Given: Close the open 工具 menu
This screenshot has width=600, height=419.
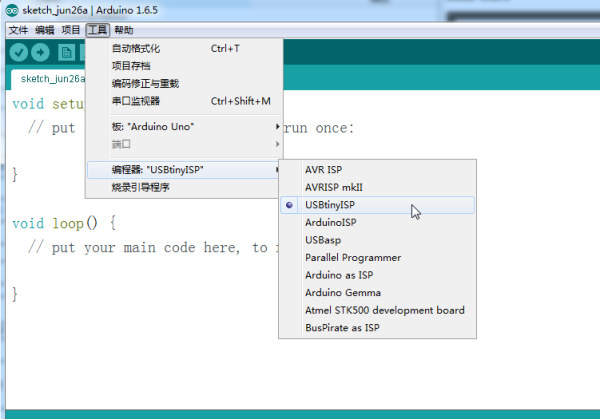Looking at the screenshot, I should tap(98, 30).
